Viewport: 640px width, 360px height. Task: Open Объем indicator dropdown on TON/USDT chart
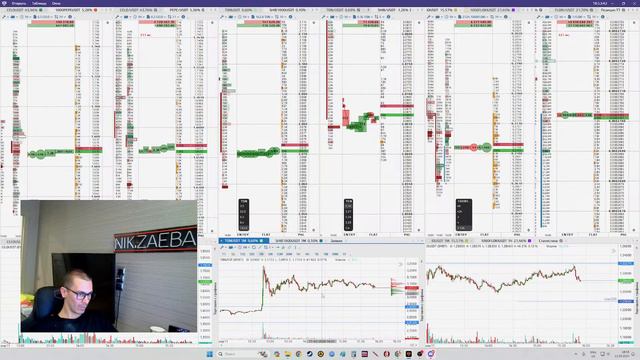tap(341, 260)
